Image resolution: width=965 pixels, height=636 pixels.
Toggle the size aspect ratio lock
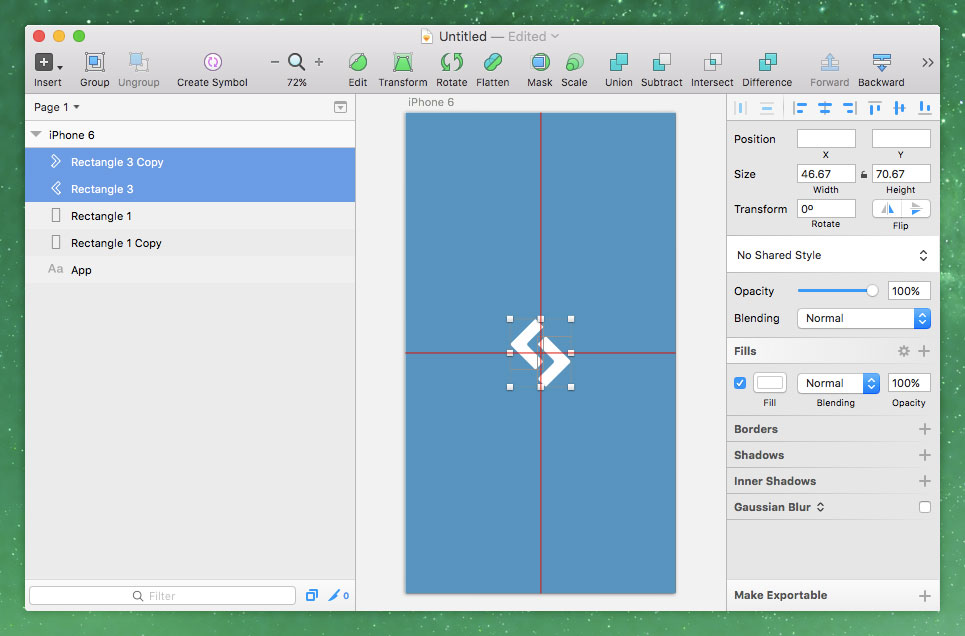tap(863, 174)
